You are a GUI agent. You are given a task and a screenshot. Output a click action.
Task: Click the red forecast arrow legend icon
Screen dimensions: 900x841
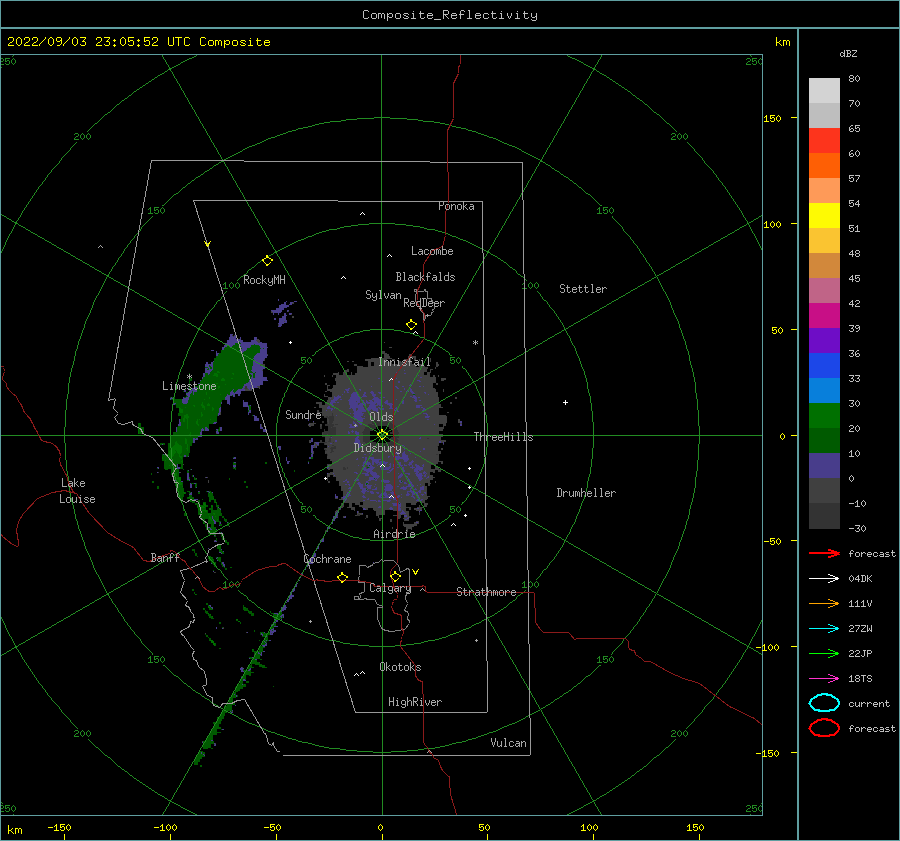pyautogui.click(x=824, y=553)
